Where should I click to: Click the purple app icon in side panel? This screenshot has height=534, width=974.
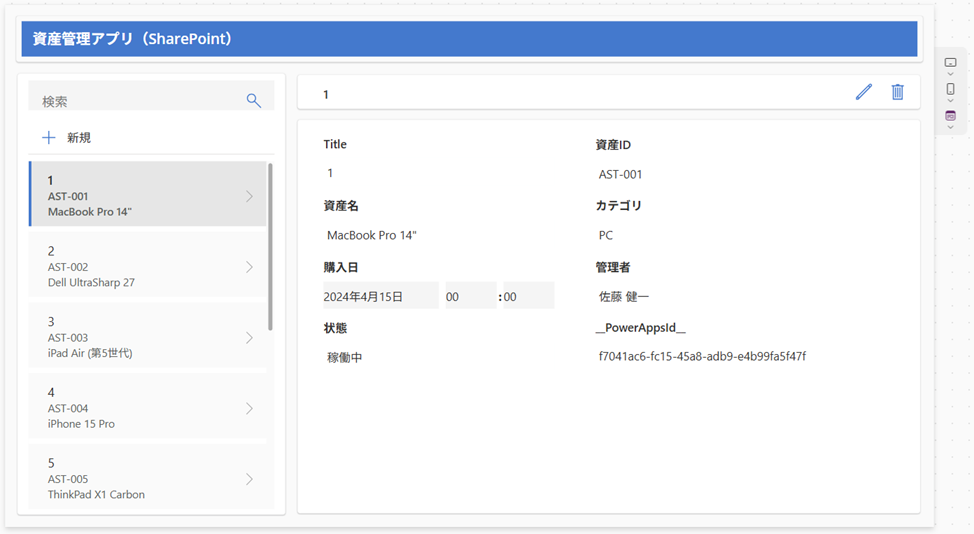[x=950, y=115]
